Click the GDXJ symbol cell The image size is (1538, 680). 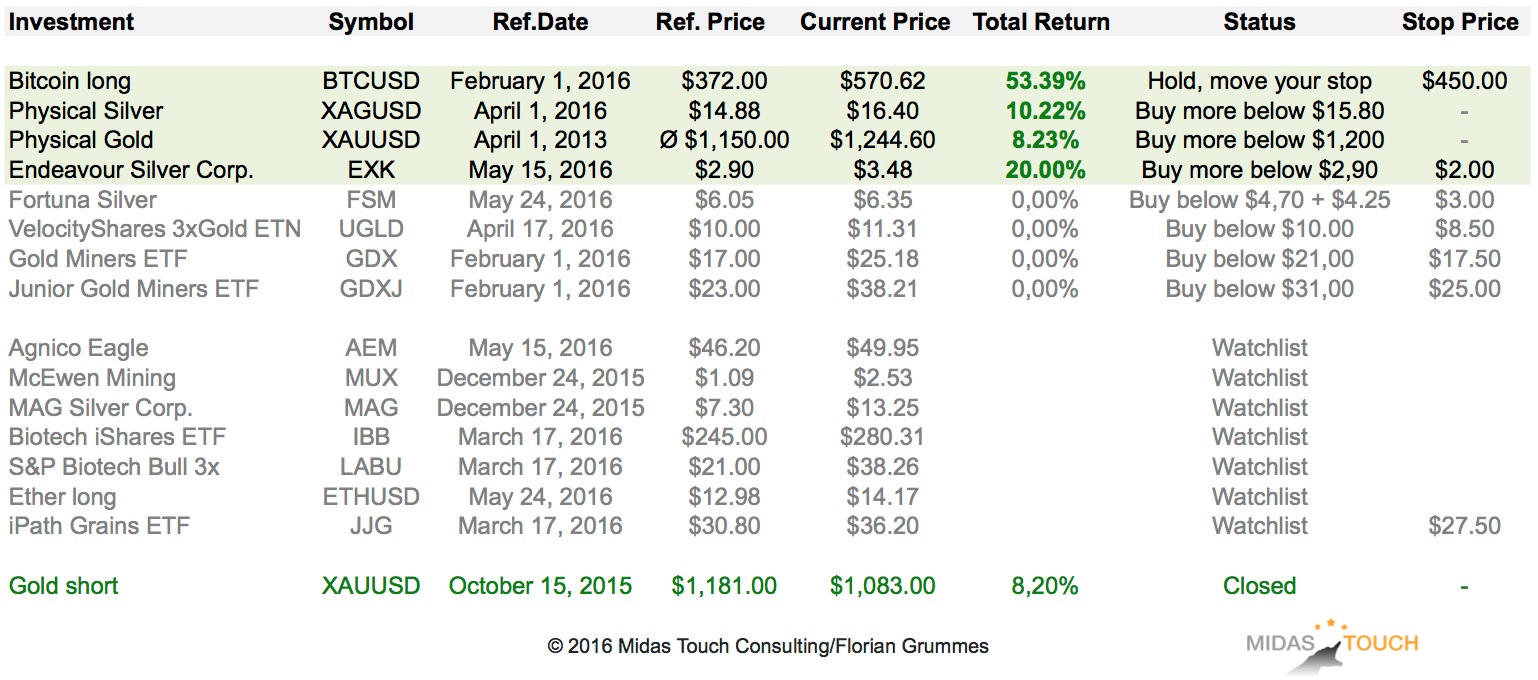coord(371,289)
